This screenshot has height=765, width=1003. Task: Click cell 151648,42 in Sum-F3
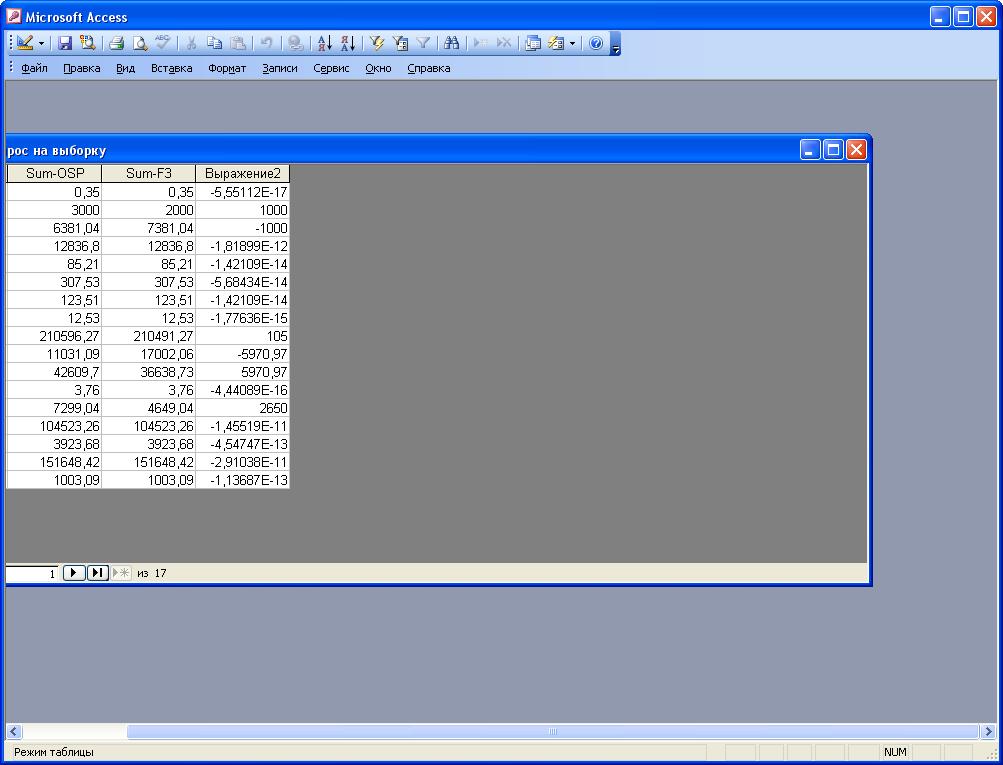coord(148,462)
